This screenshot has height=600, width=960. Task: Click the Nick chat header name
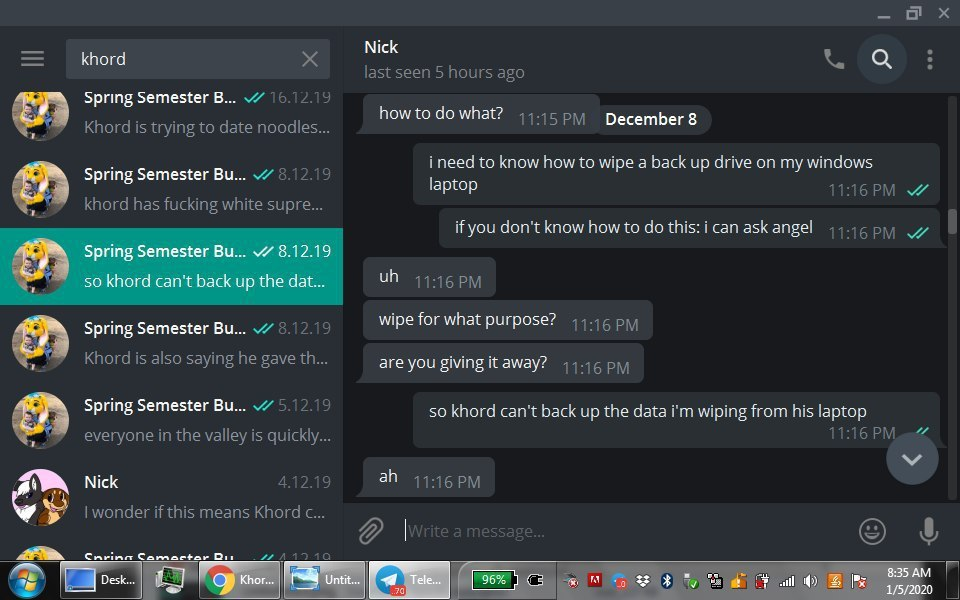coord(381,47)
